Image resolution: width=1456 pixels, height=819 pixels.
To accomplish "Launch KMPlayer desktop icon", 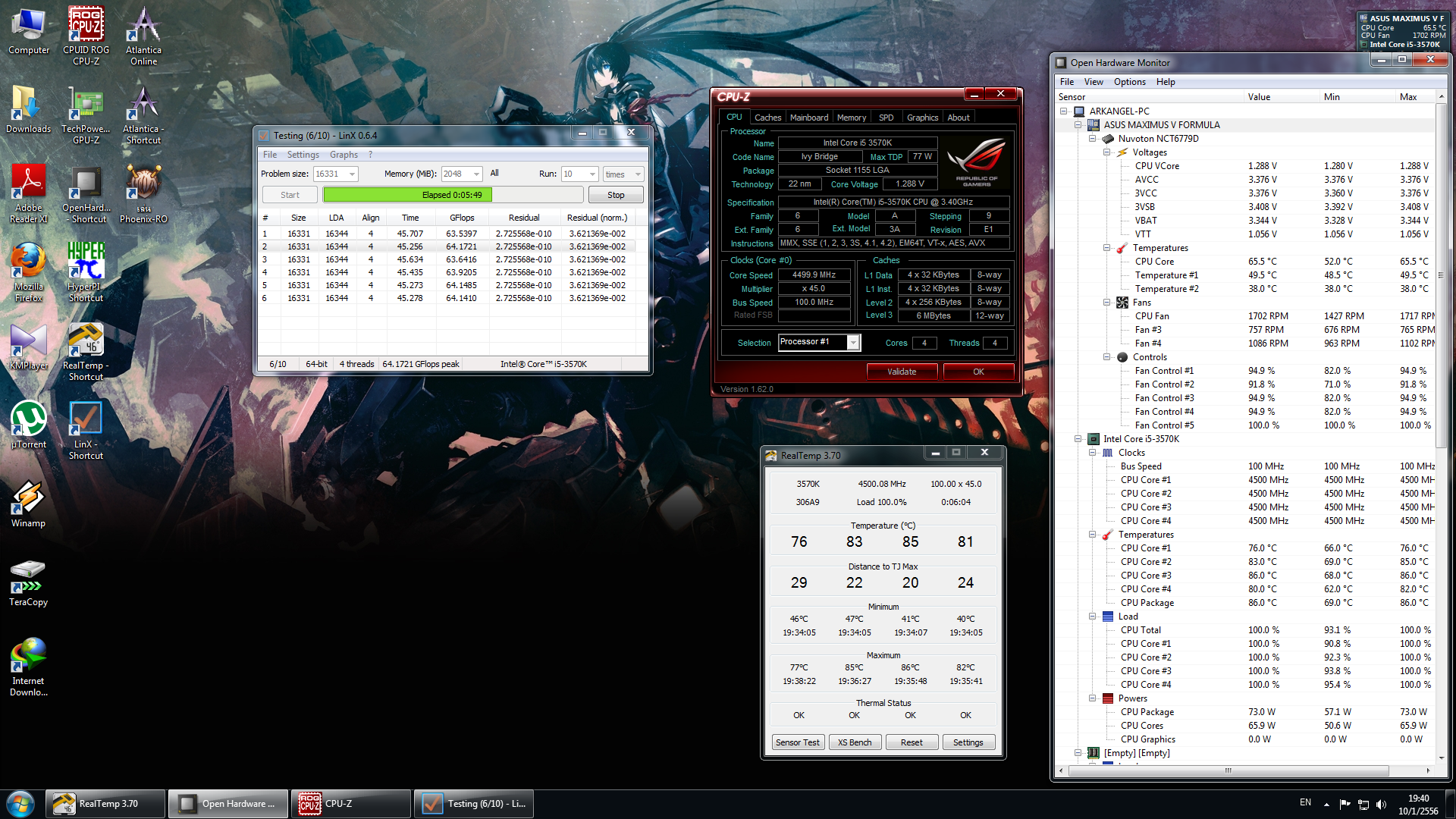I will (29, 346).
